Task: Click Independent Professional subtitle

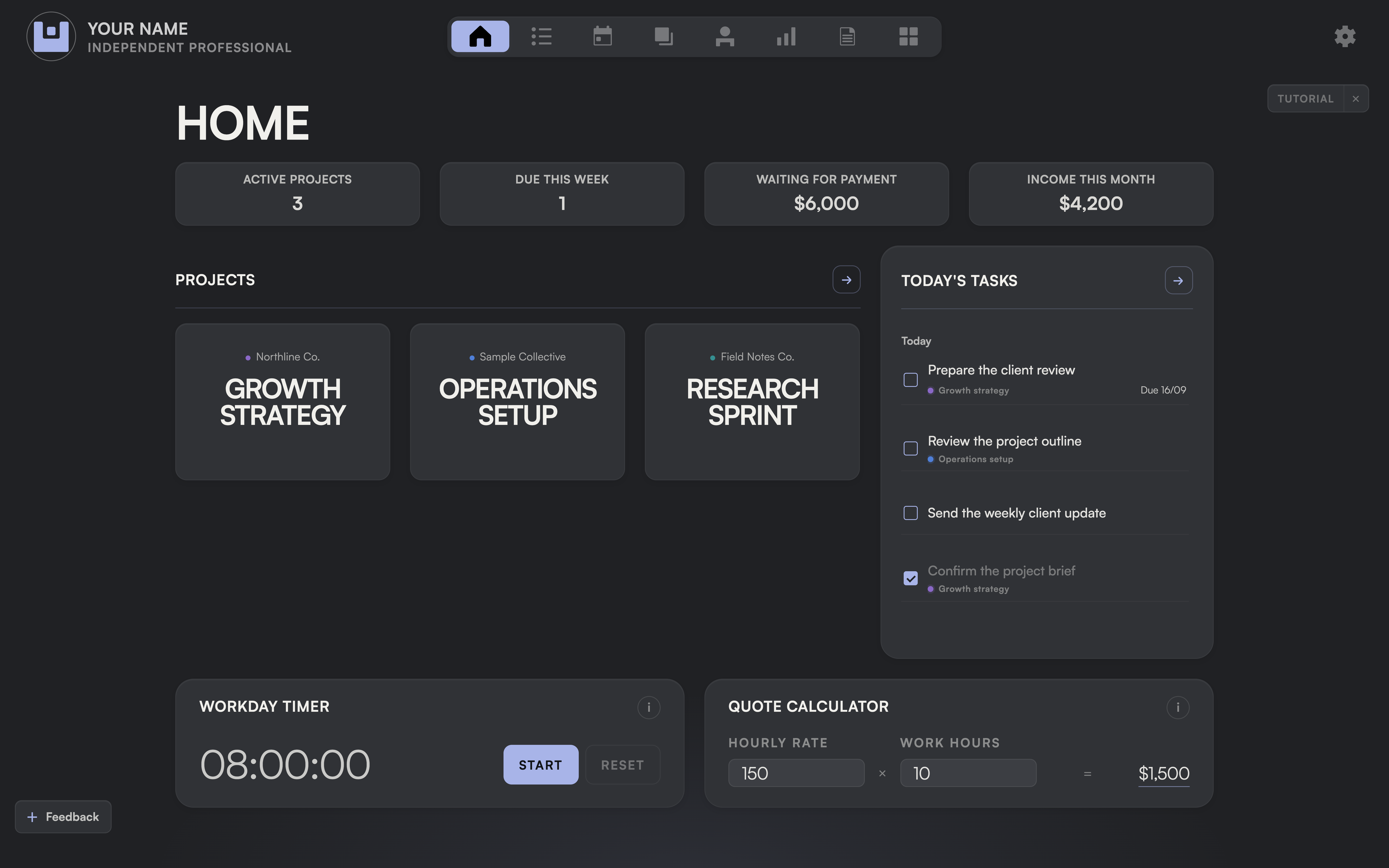Action: pyautogui.click(x=189, y=48)
